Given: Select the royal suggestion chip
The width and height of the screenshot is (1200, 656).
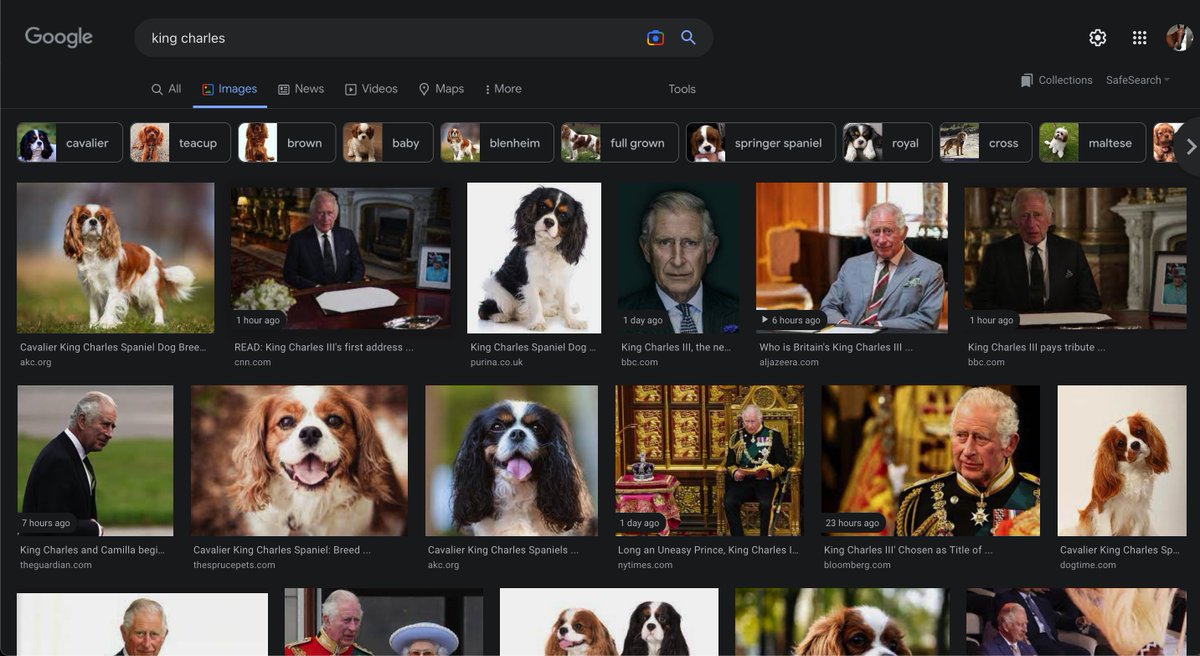Looking at the screenshot, I should [887, 143].
